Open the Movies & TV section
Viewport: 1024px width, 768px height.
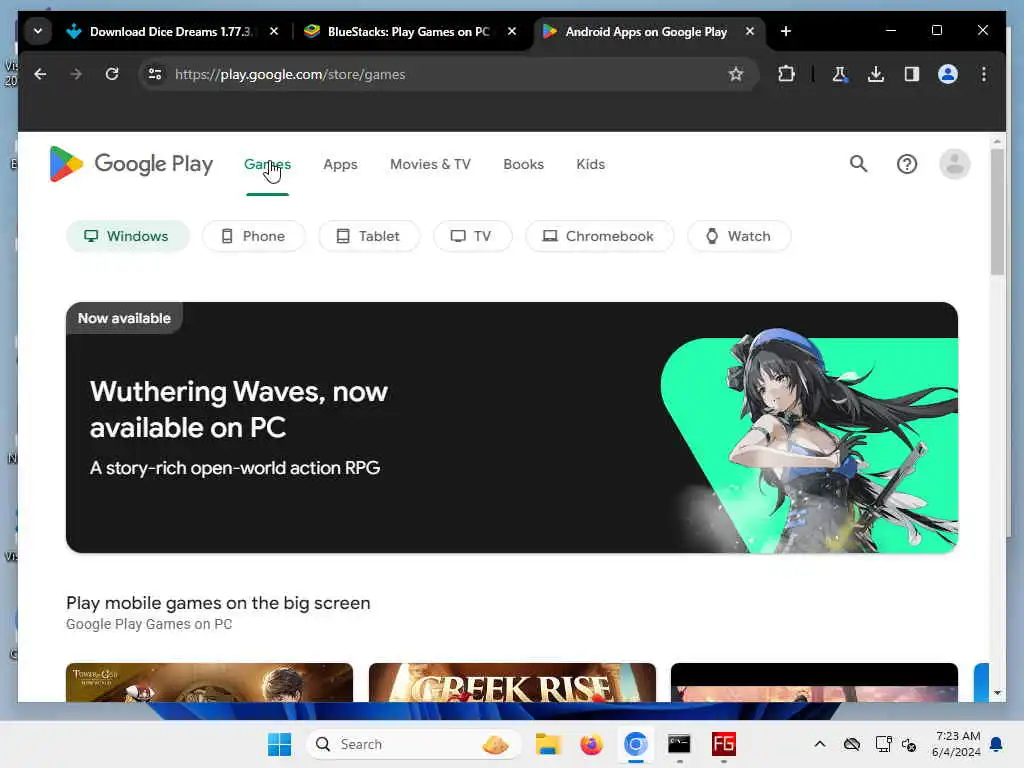click(430, 165)
